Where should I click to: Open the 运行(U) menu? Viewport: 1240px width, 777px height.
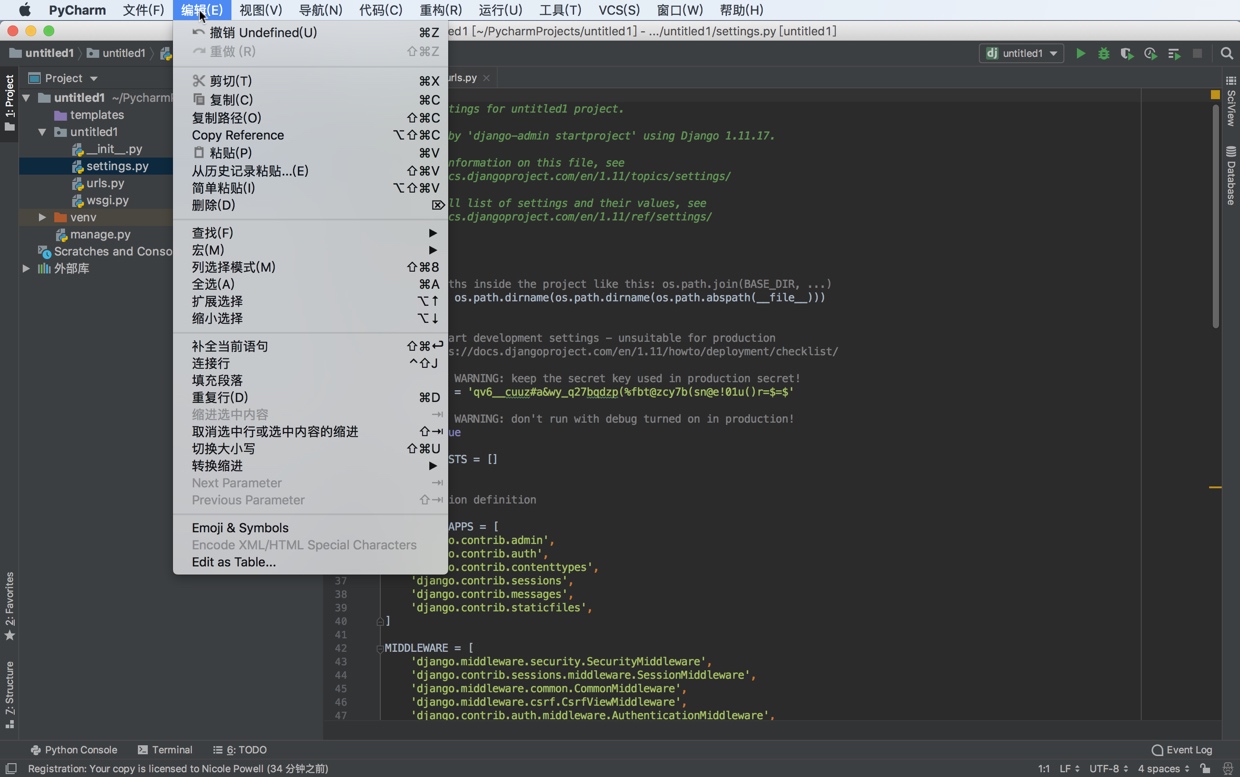tap(501, 10)
